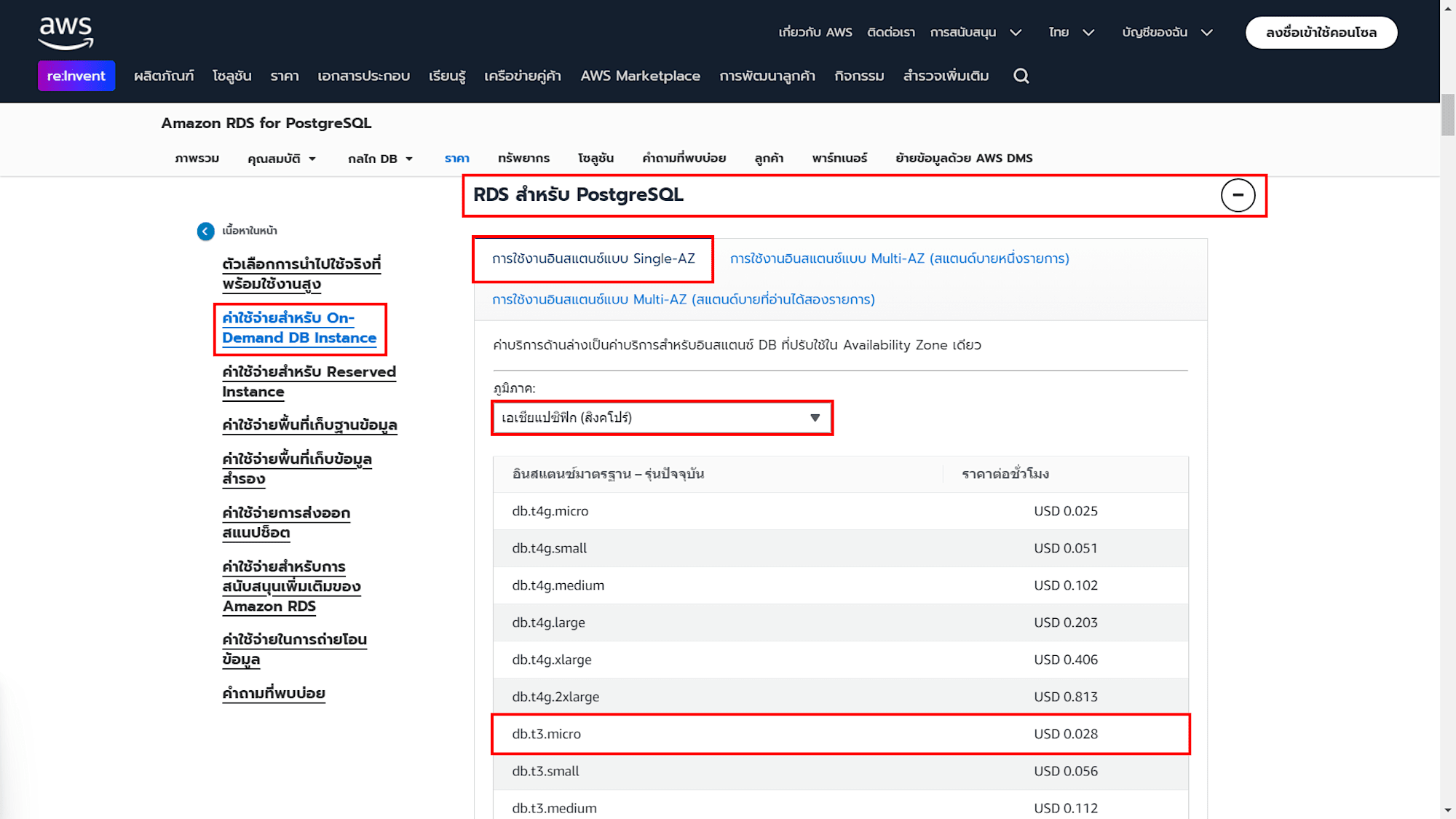Image resolution: width=1456 pixels, height=819 pixels.
Task: Click the db.t4g.large row
Action: tap(840, 622)
